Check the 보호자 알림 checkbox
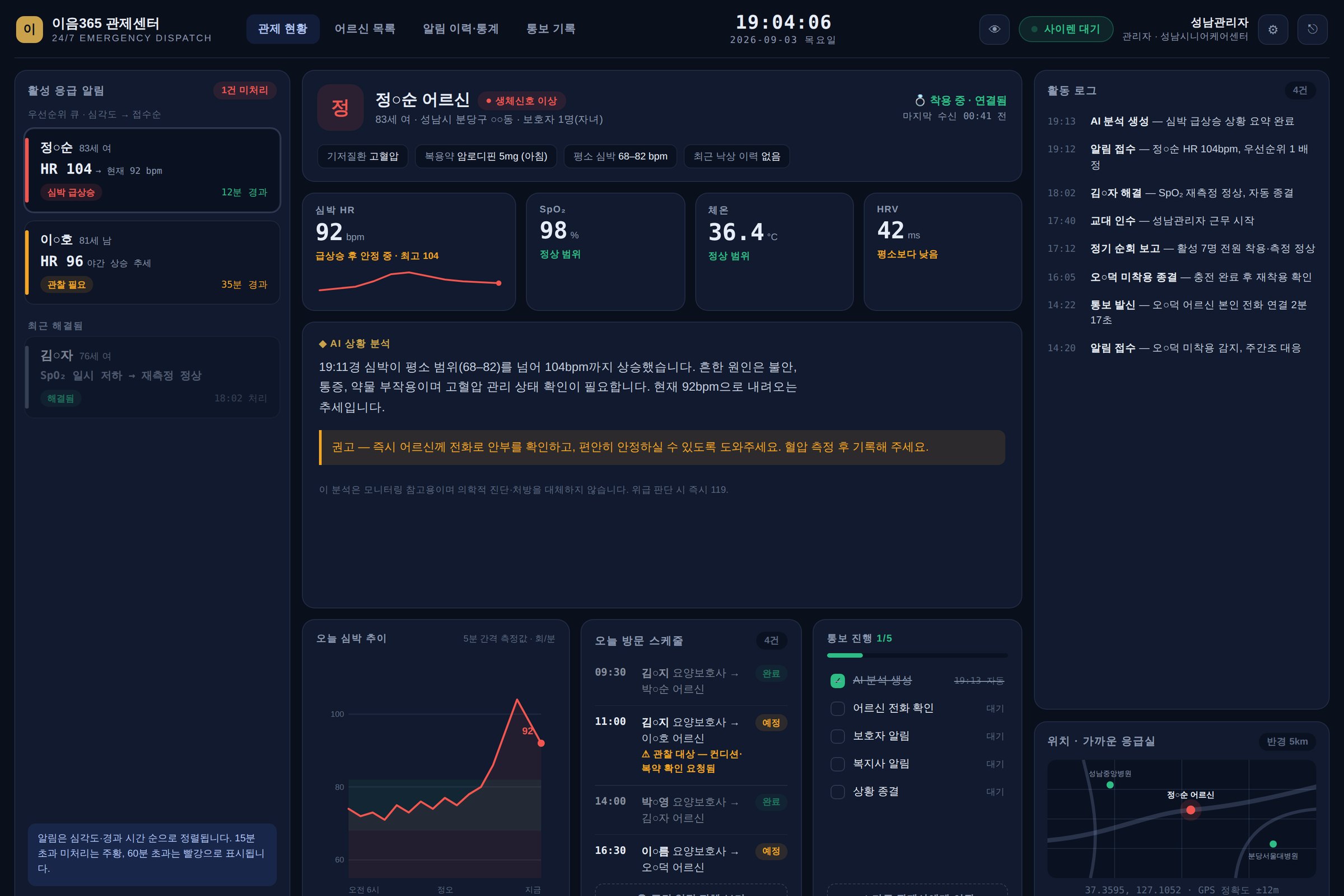Screen dimensions: 1344x896 pyautogui.click(x=837, y=736)
